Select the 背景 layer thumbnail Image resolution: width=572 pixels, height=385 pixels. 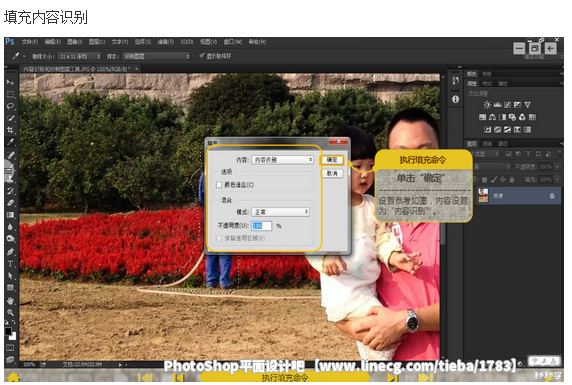[483, 195]
